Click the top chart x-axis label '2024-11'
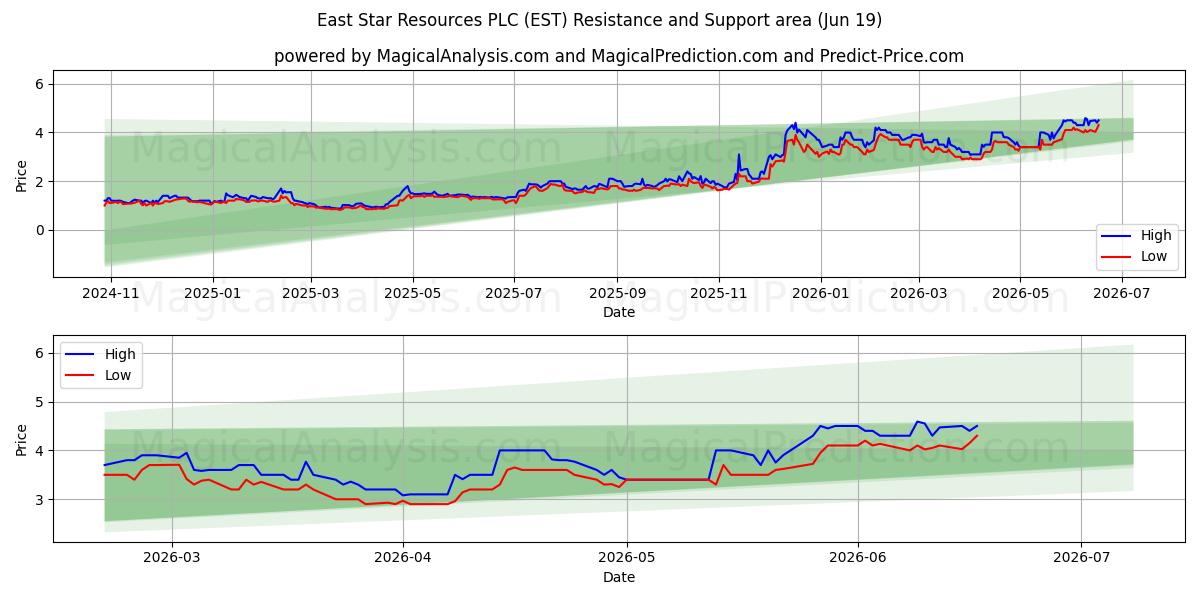Screen dimensions: 1200x600 111,295
